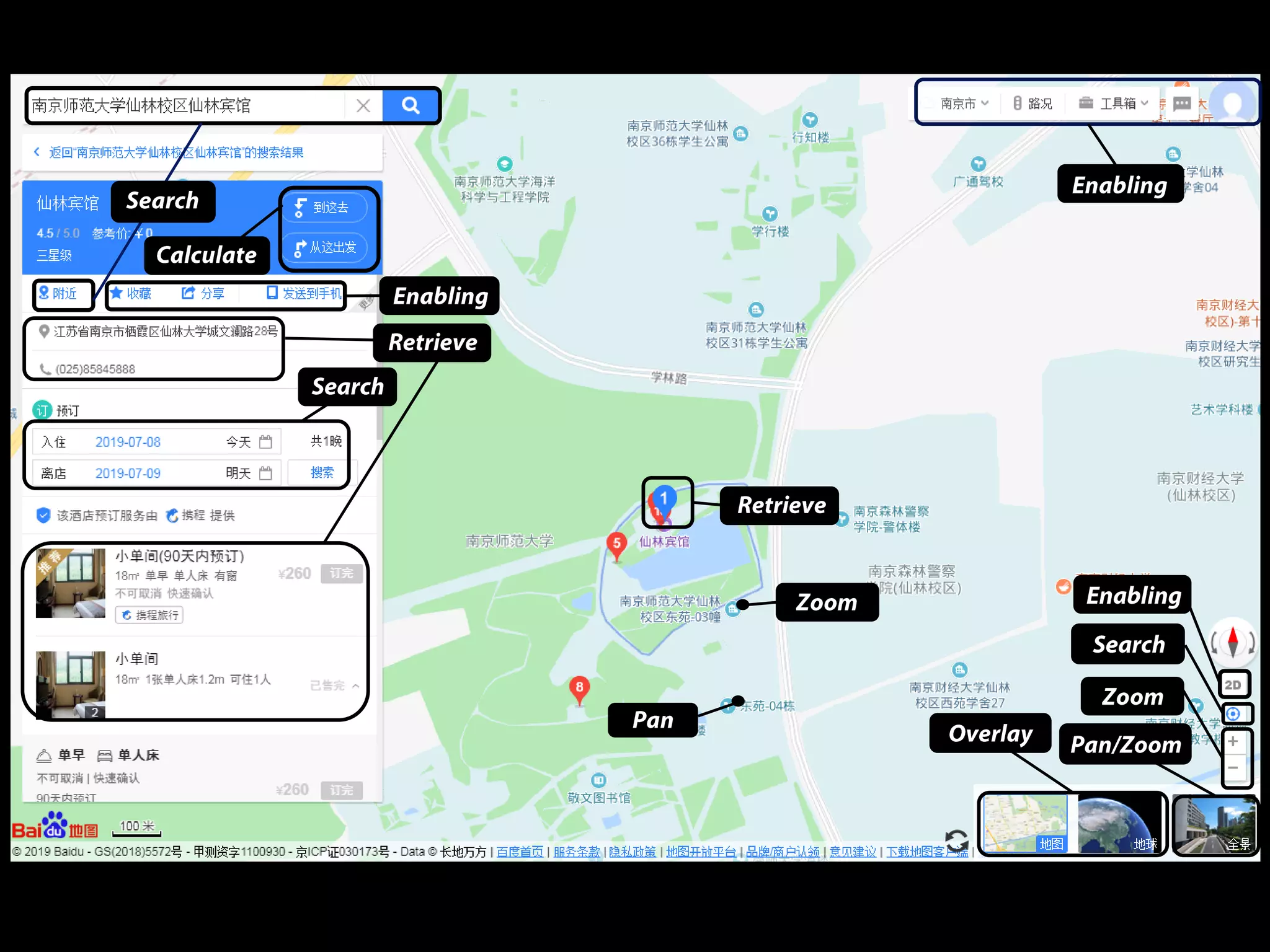
Task: Zoom out with the minus button
Action: pos(1233,768)
